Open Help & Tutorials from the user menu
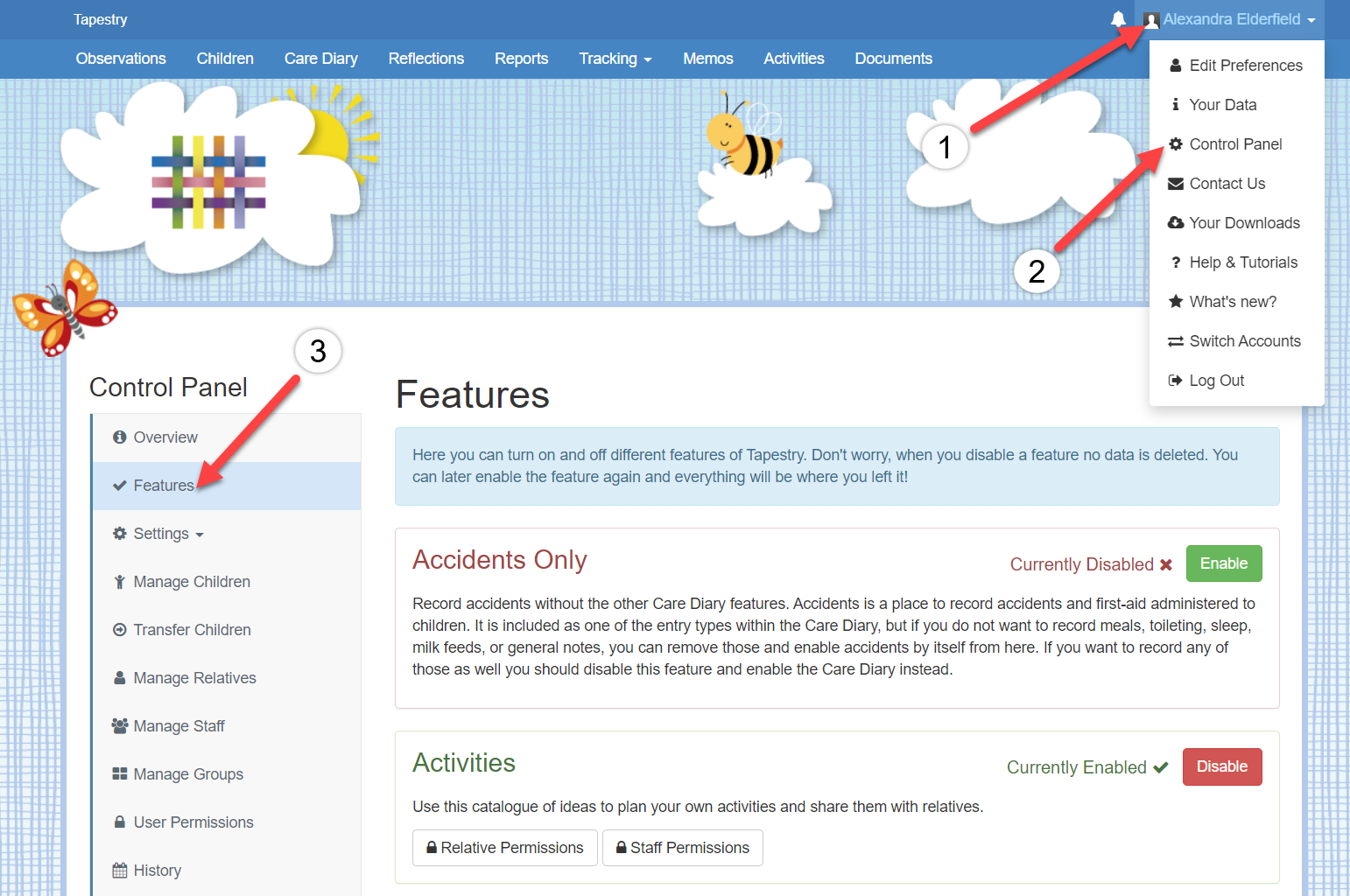The image size is (1350, 896). (1236, 262)
